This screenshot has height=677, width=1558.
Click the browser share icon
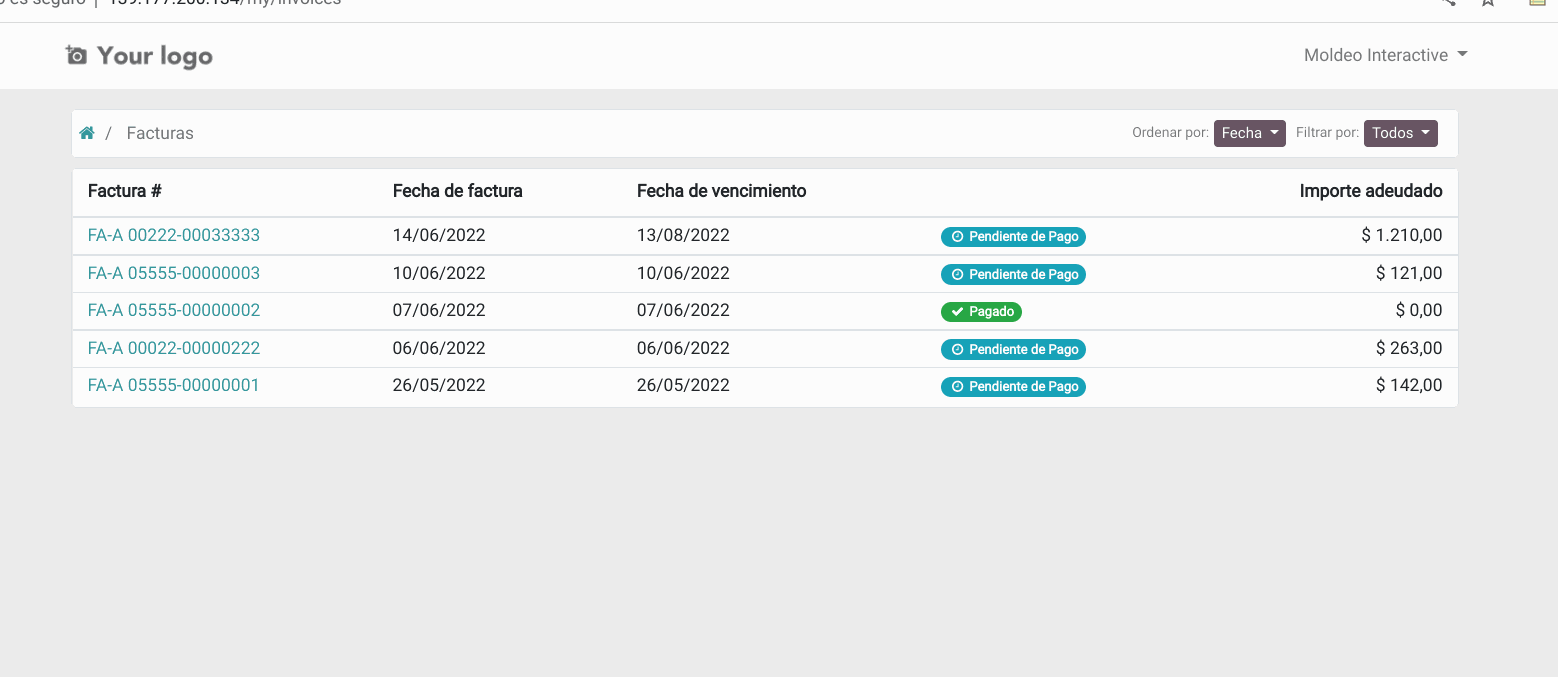click(x=1447, y=4)
